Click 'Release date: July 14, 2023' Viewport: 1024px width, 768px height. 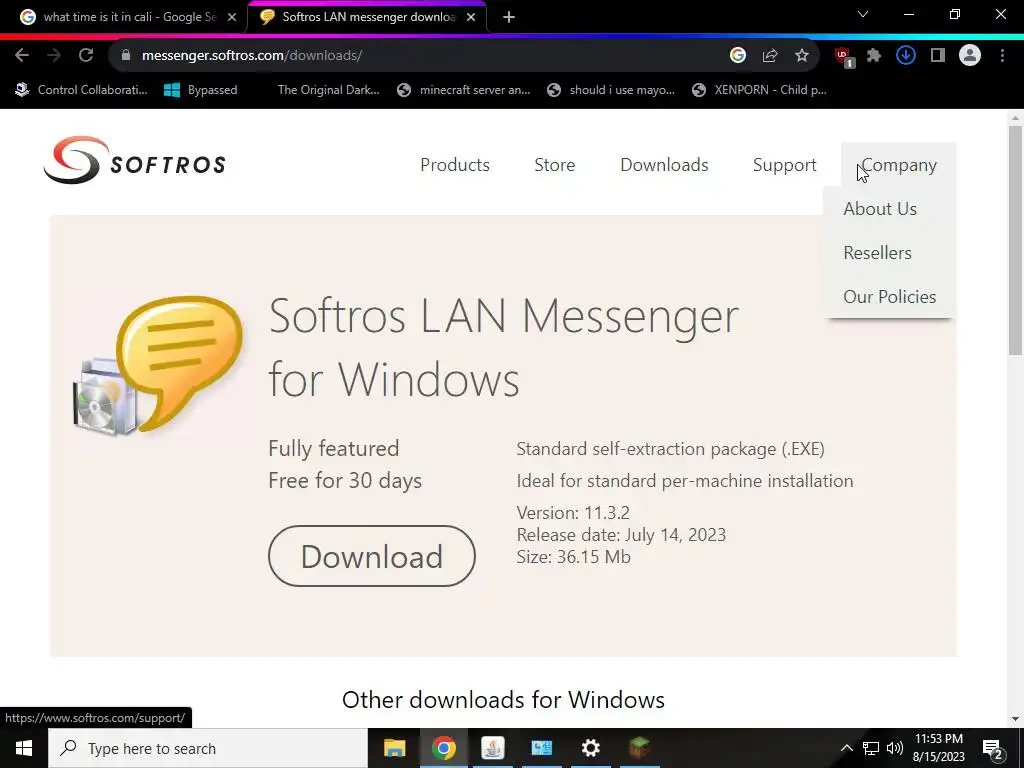click(621, 535)
